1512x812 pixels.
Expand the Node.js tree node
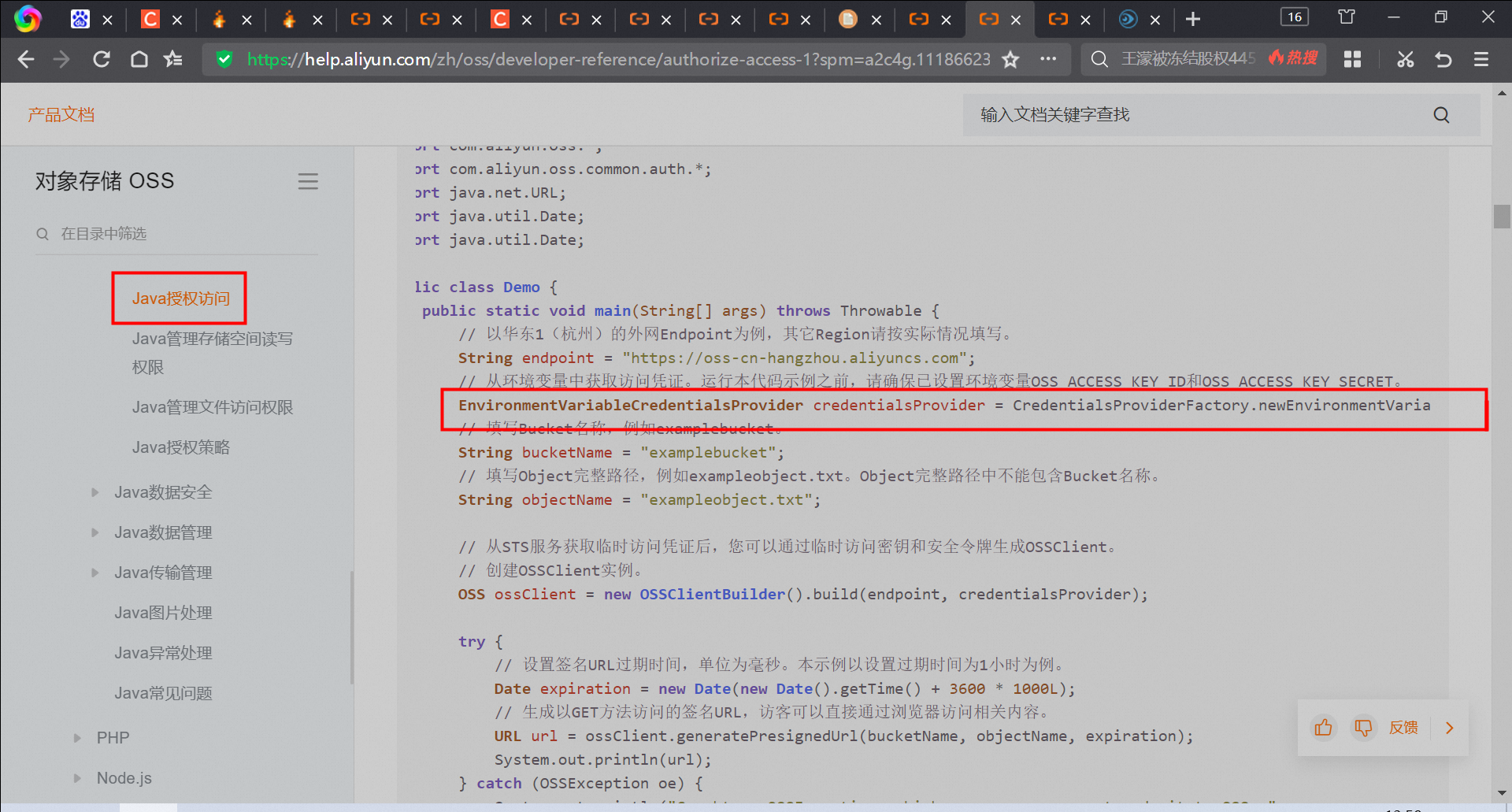(77, 778)
